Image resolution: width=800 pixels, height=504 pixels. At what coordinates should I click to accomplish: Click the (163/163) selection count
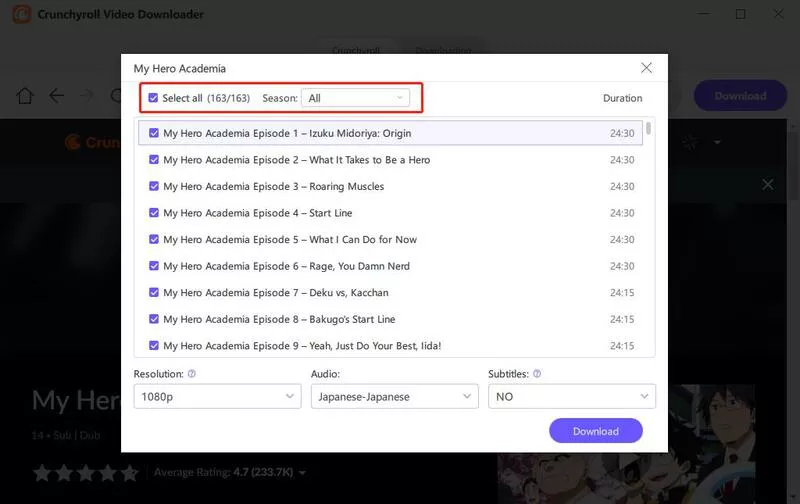coord(228,98)
